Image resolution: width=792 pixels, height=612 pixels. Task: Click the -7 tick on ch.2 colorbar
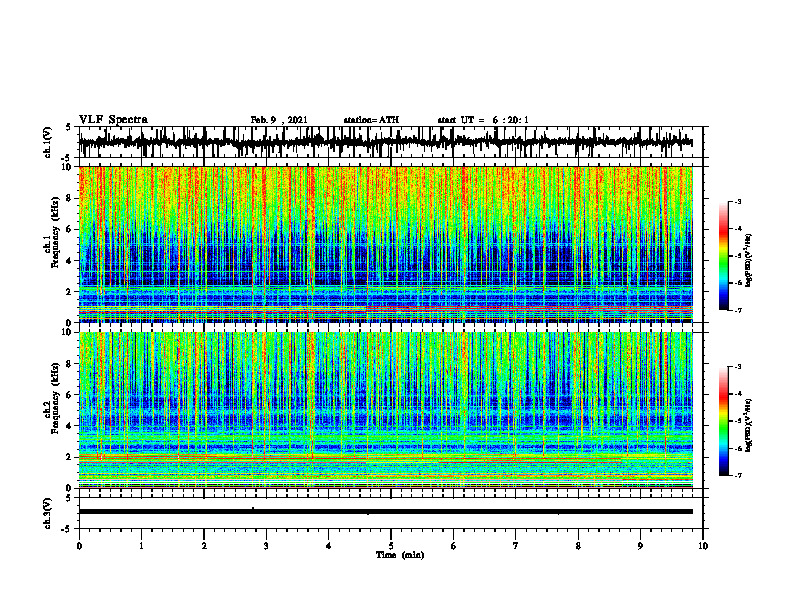[737, 476]
